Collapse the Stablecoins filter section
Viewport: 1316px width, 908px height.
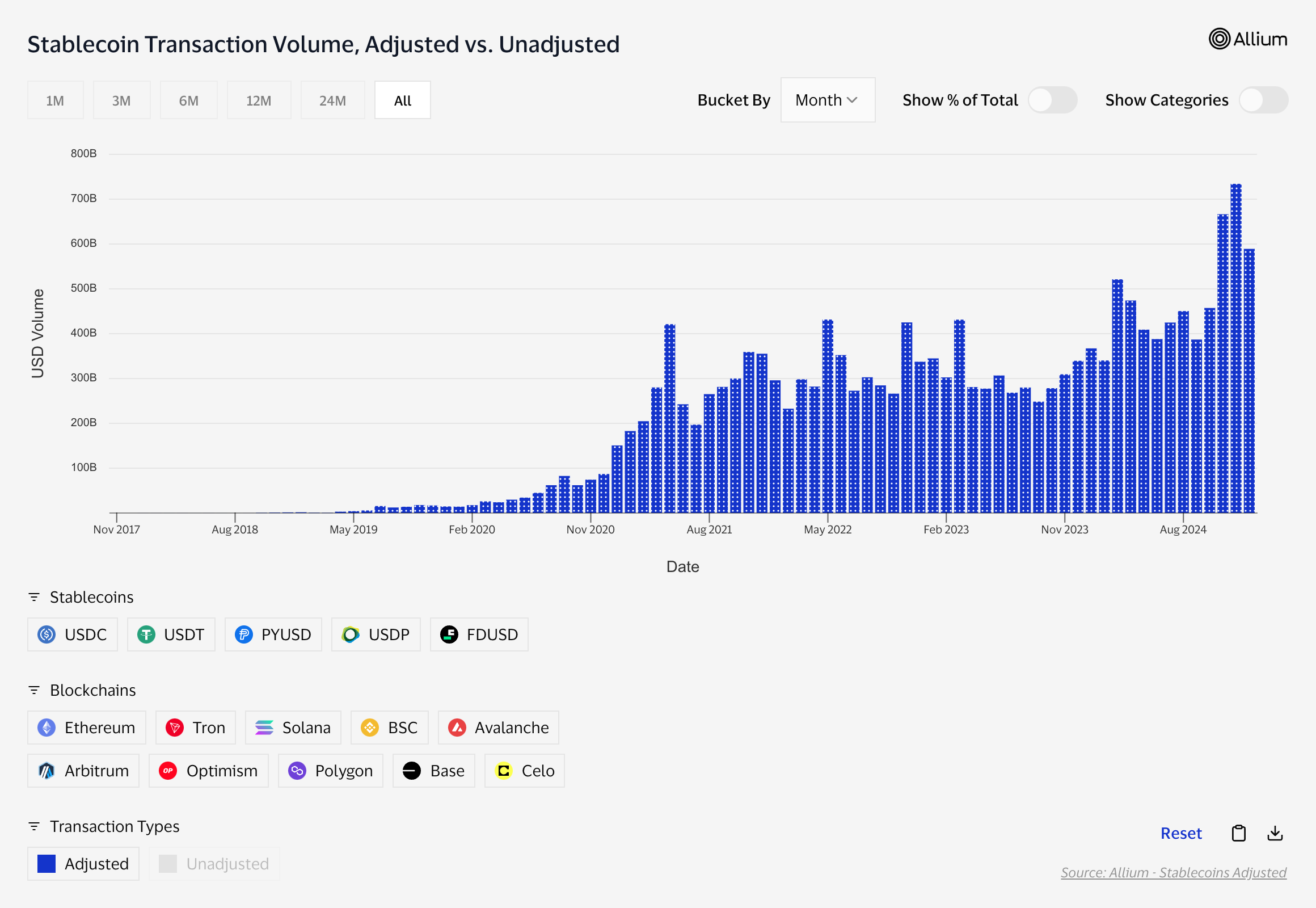click(34, 597)
